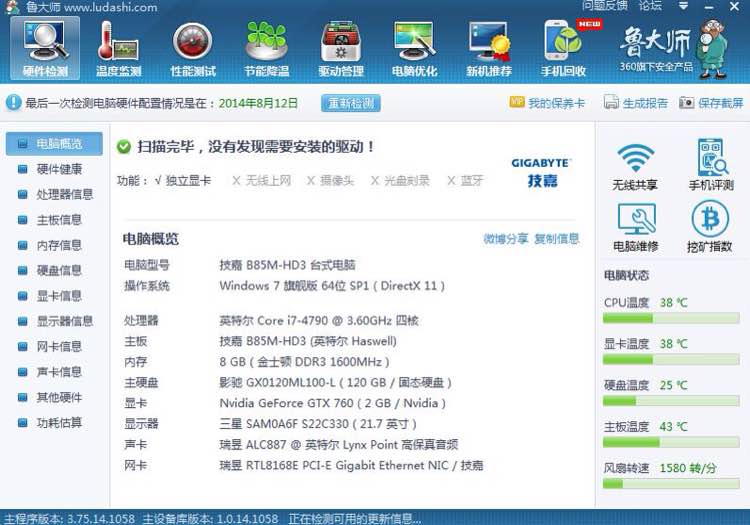Click the 重新检测 rescan button
Viewport: 750px width, 525px height.
click(351, 103)
